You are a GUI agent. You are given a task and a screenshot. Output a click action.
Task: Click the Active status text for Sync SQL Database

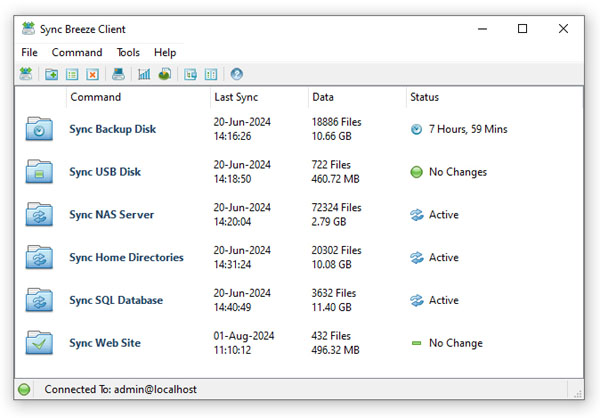(x=443, y=300)
